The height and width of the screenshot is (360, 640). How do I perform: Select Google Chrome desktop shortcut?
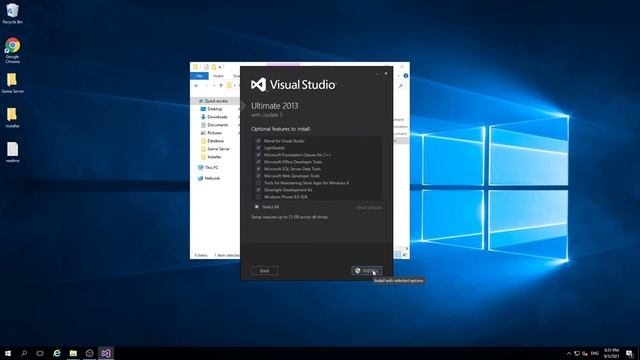point(12,50)
